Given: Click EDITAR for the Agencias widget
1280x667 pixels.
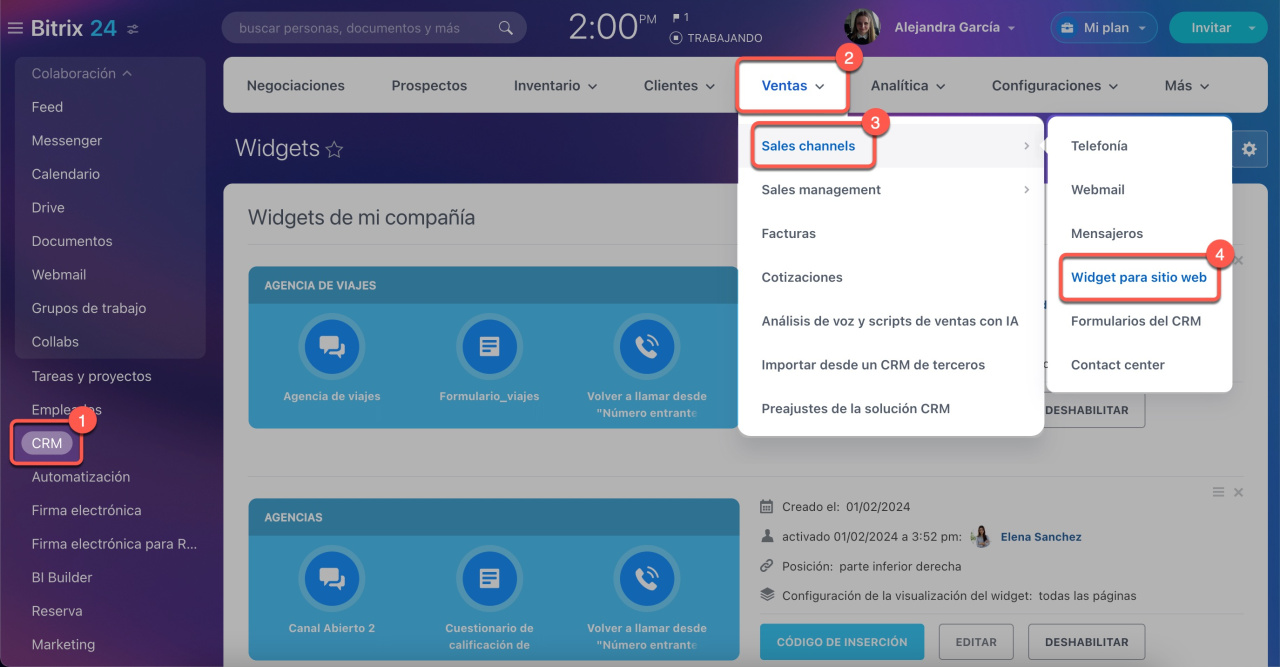Looking at the screenshot, I should coord(976,642).
